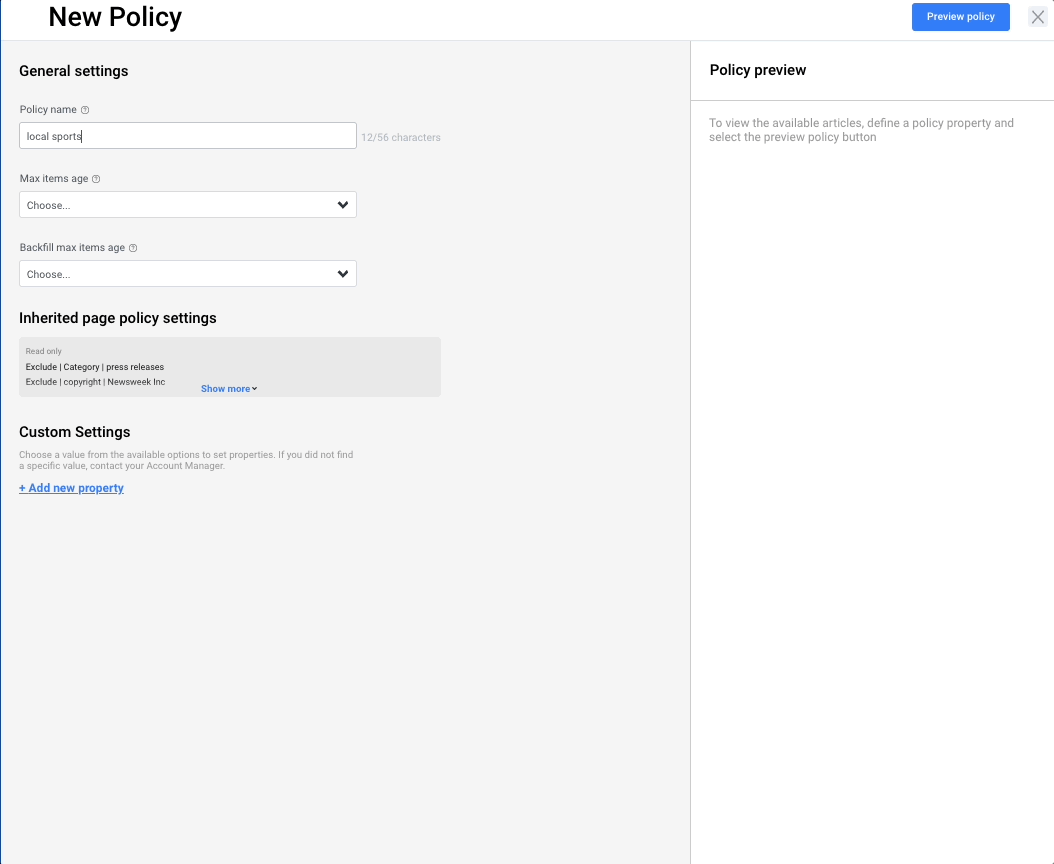Image resolution: width=1054 pixels, height=864 pixels.
Task: Open the Backfill max items age dropdown
Action: pyautogui.click(x=188, y=274)
